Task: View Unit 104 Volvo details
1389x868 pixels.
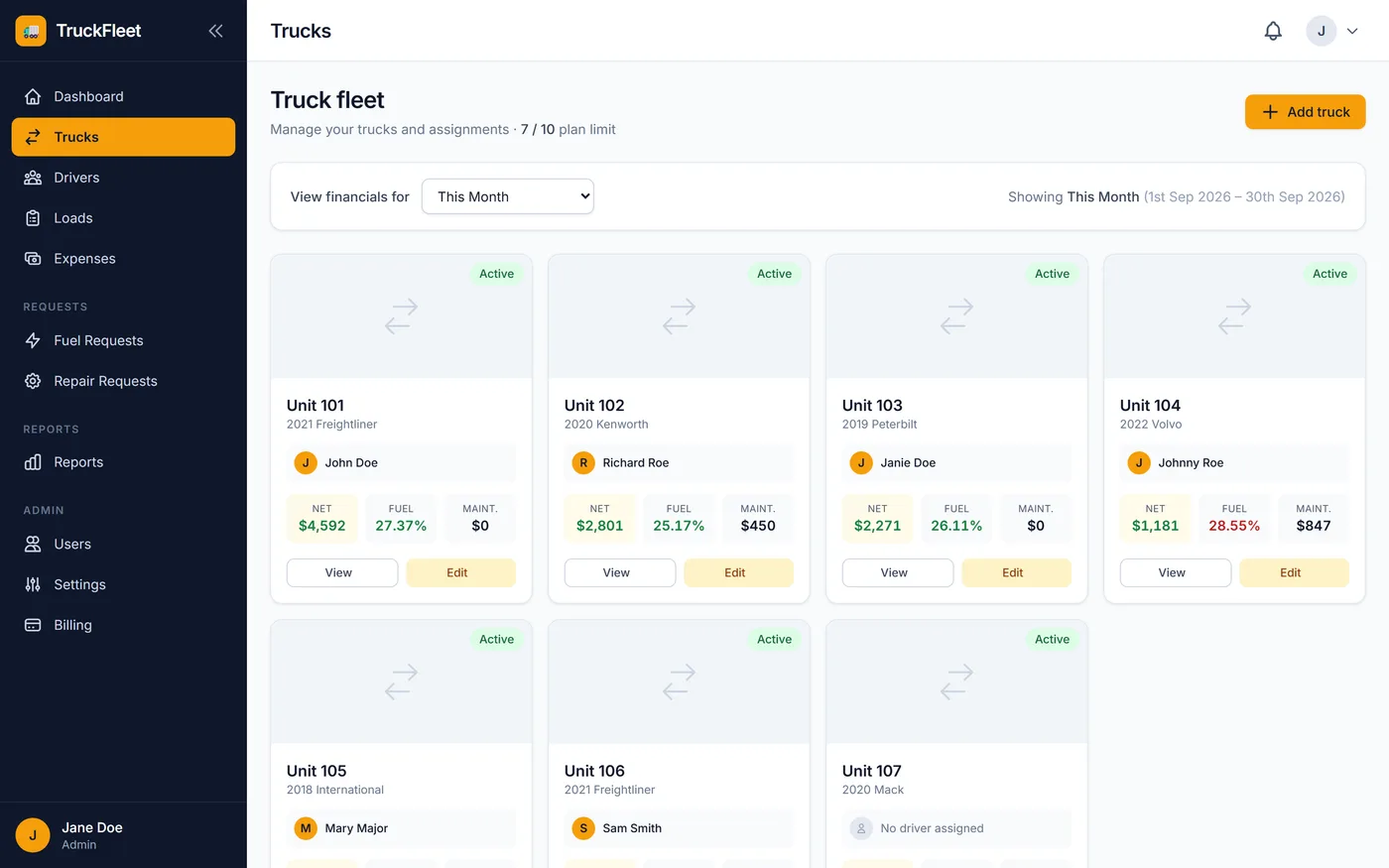Action: point(1176,572)
